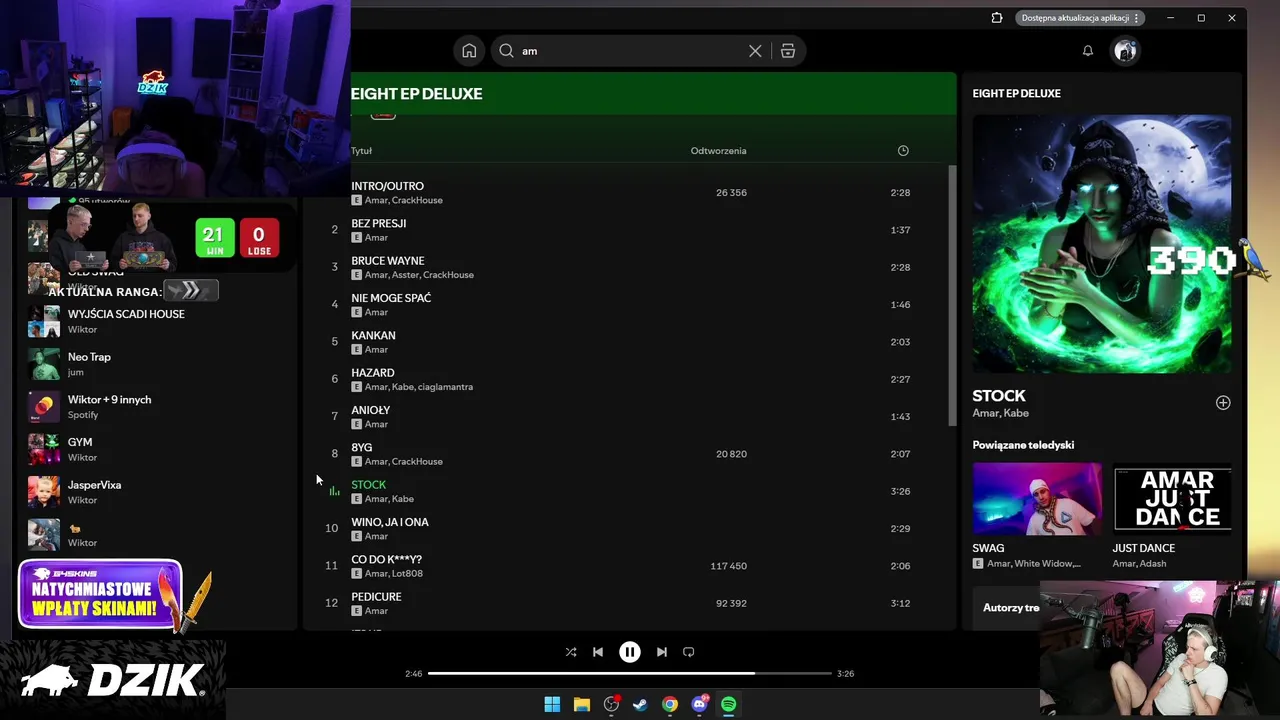Open 'Amar, Kabe, ciaglamantra' artists under HAZARD
Viewport: 1280px width, 720px height.
point(419,387)
